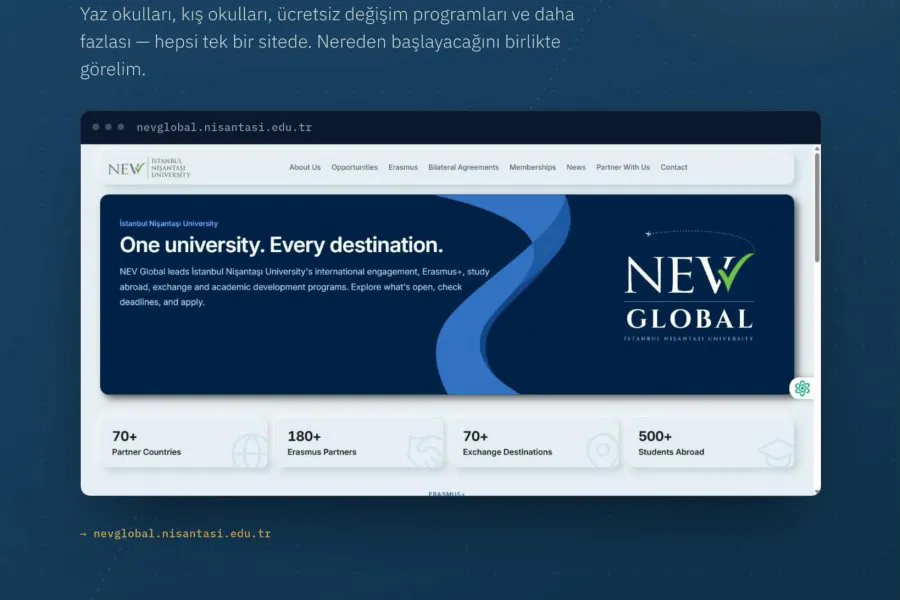Open the Partner With Us link
Image resolution: width=900 pixels, height=600 pixels.
(x=623, y=167)
